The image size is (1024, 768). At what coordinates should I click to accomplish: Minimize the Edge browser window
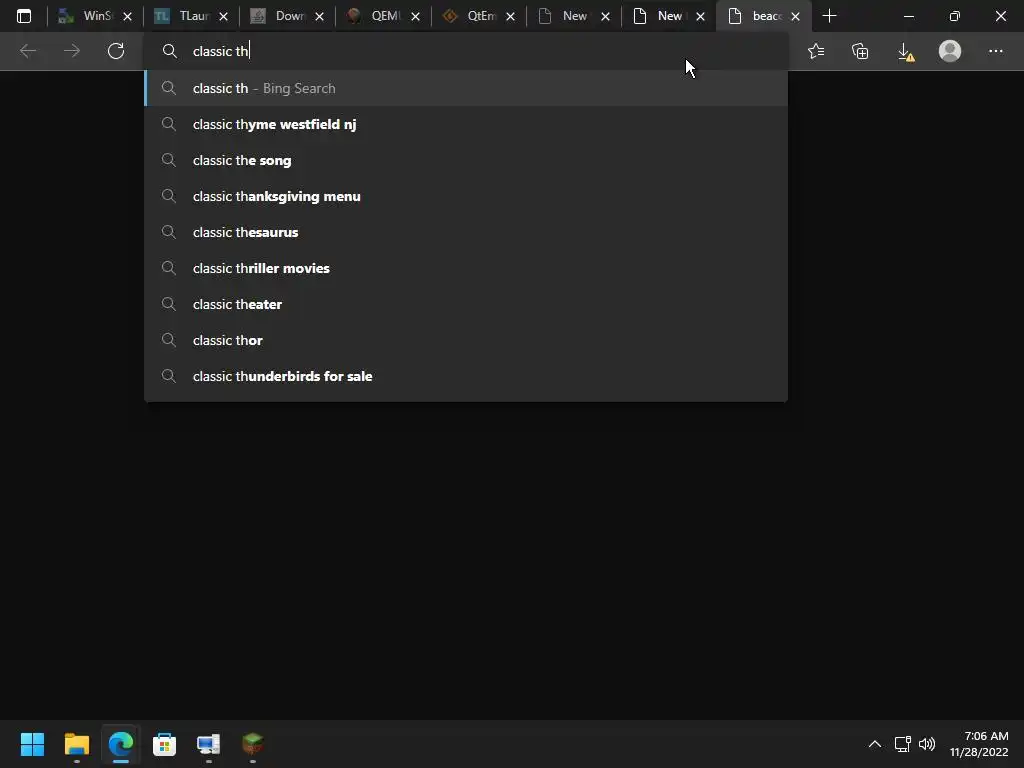[908, 16]
